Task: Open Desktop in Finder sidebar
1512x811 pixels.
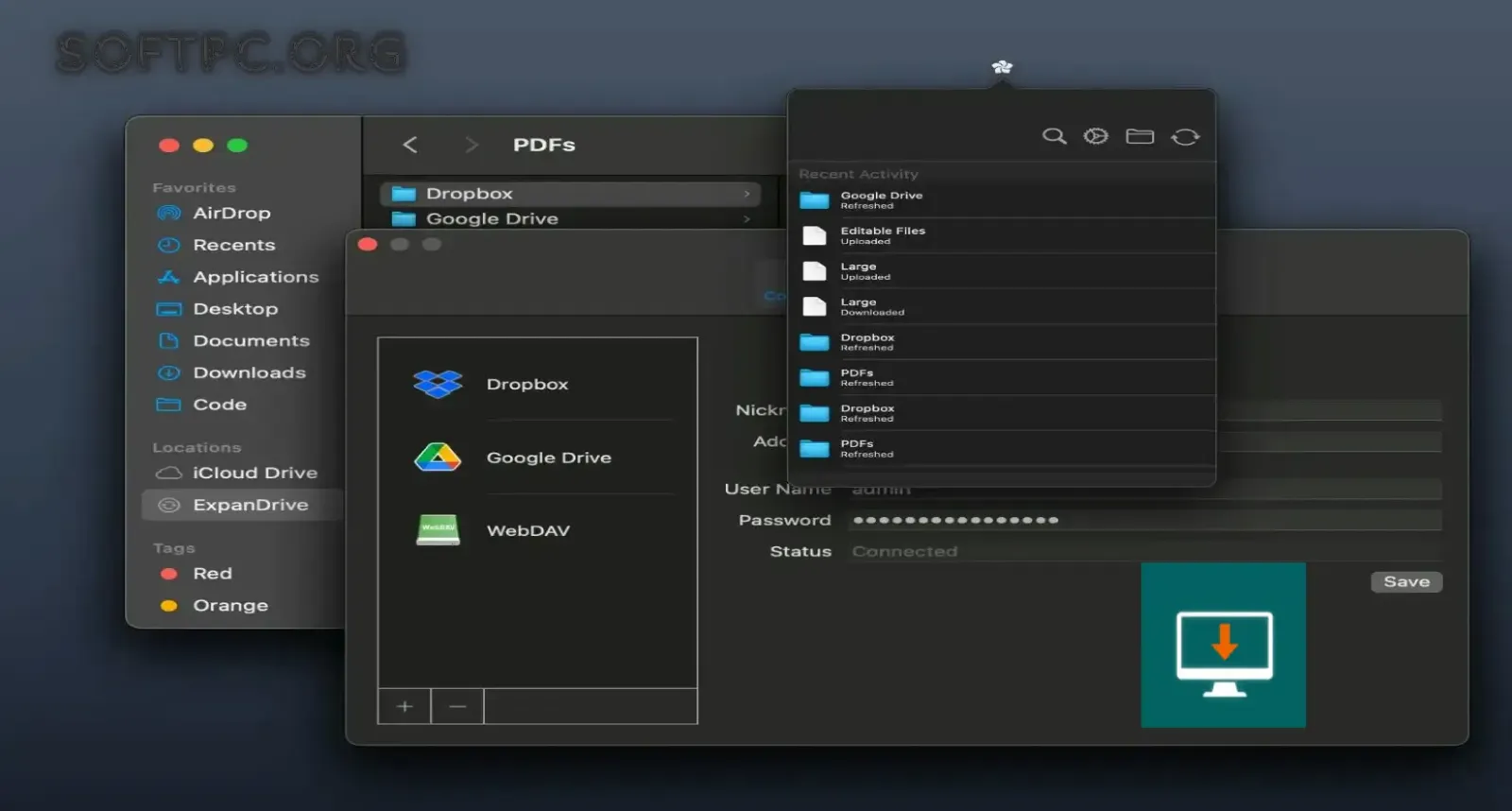Action: click(235, 309)
